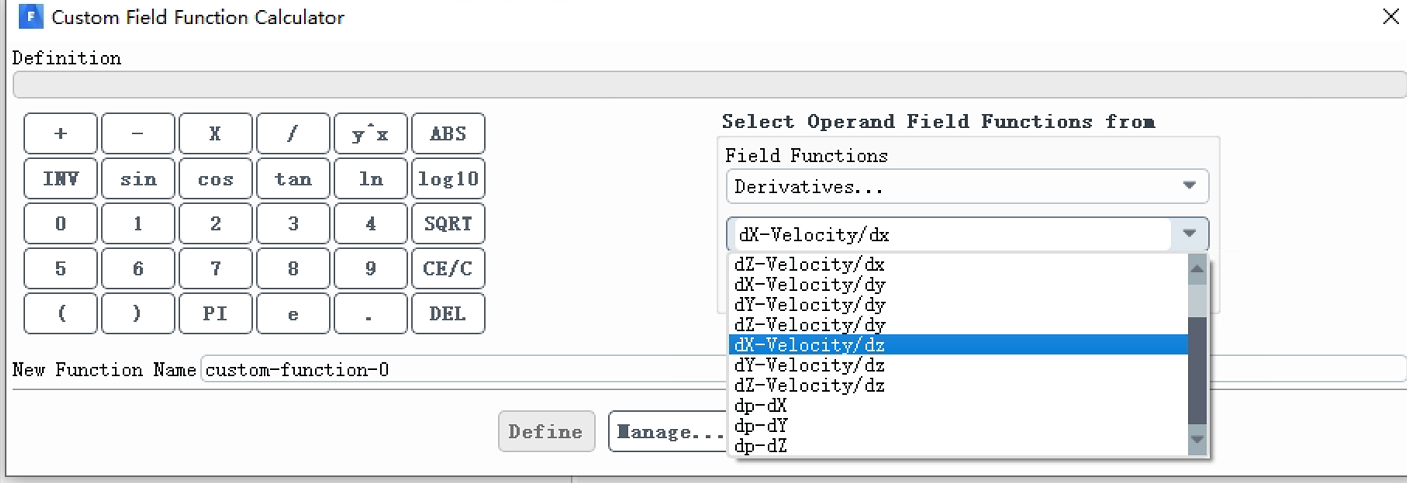Click the CE/C clear button
Image resolution: width=1407 pixels, height=483 pixels.
[x=448, y=268]
